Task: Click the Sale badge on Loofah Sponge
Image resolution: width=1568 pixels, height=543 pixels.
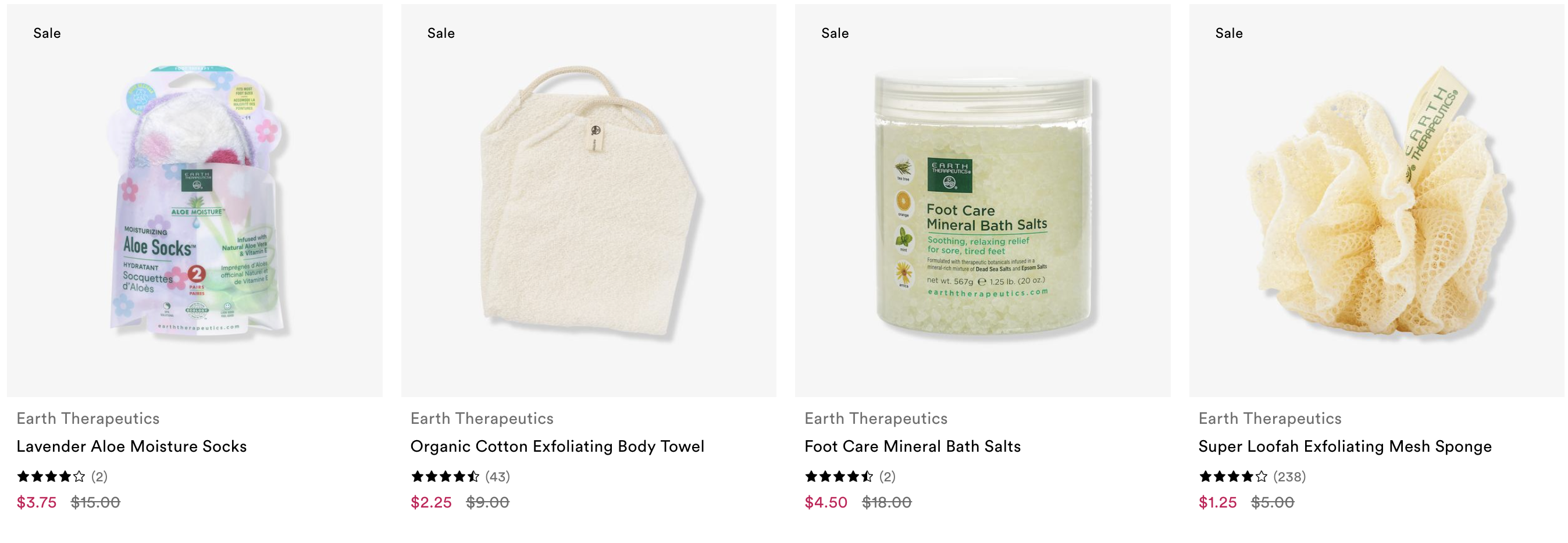Action: pos(1229,34)
